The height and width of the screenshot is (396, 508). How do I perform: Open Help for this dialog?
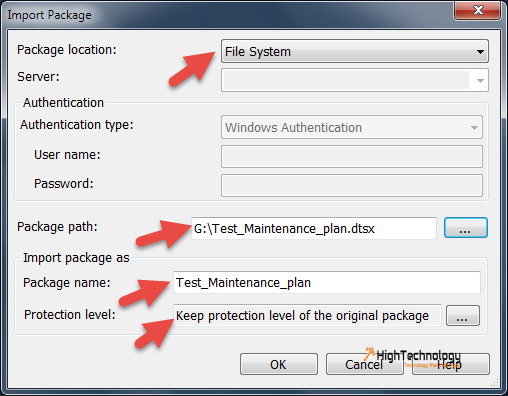tap(451, 364)
